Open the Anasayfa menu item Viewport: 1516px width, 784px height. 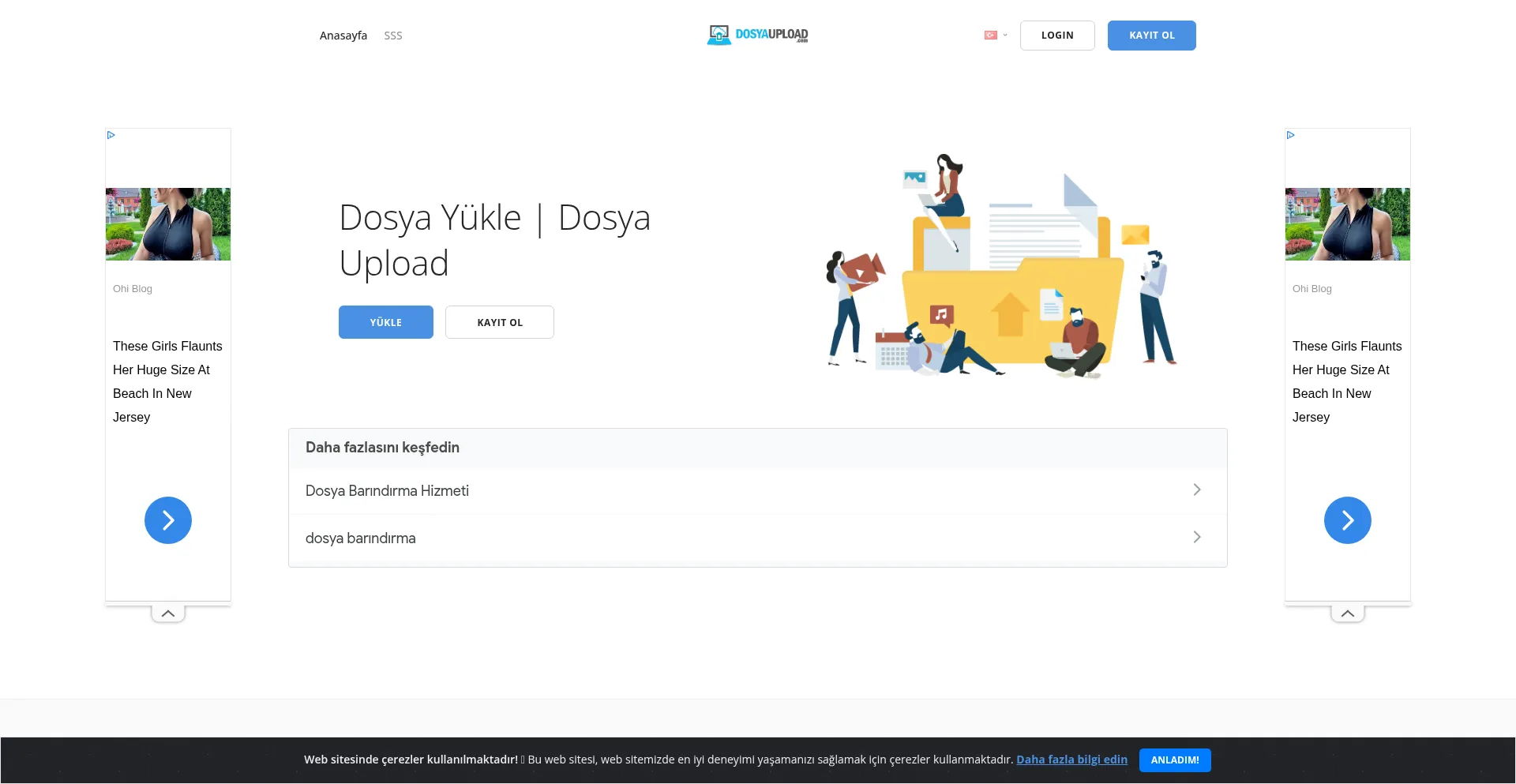coord(343,36)
